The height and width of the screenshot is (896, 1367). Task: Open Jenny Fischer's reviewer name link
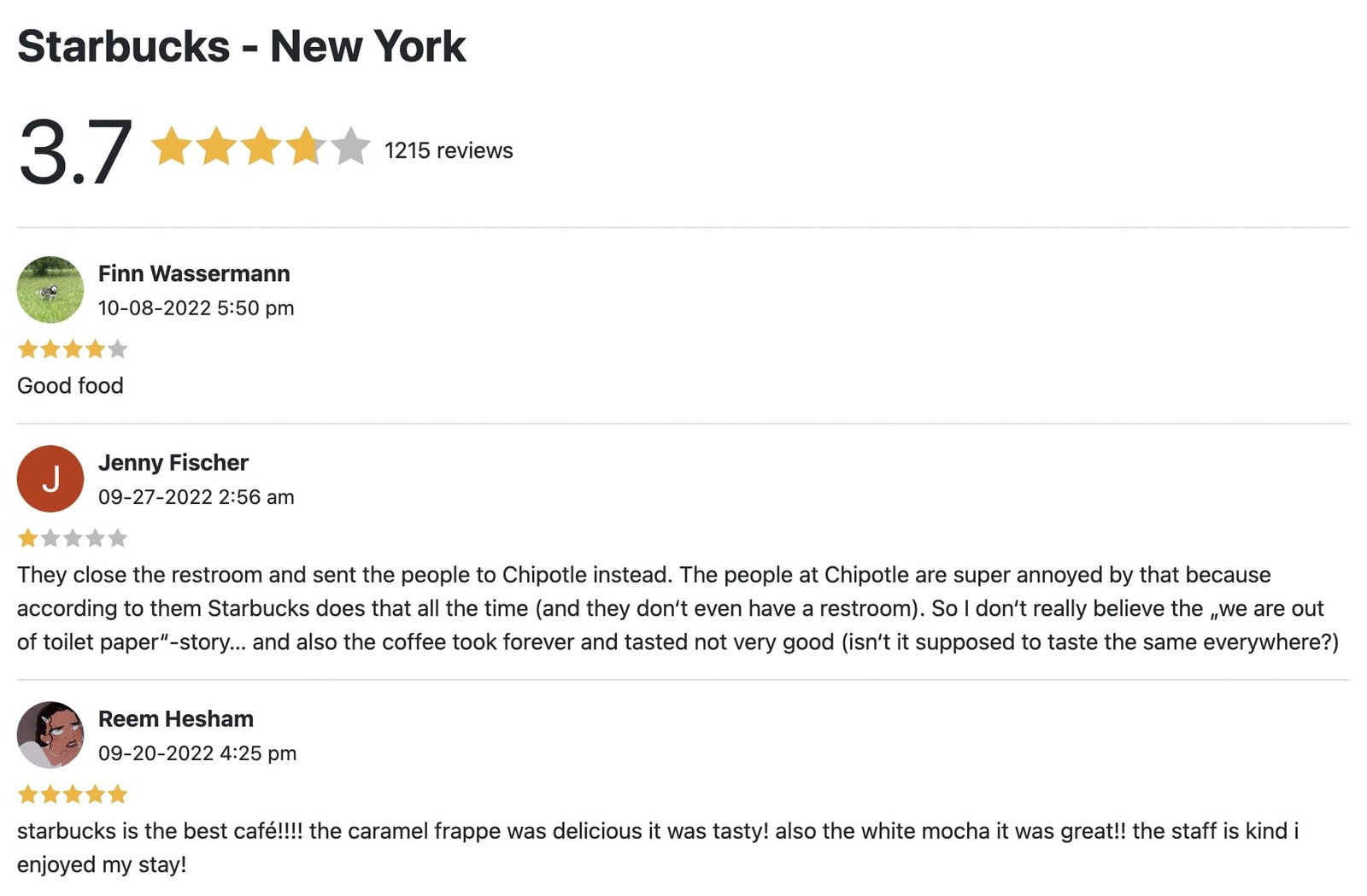[173, 462]
